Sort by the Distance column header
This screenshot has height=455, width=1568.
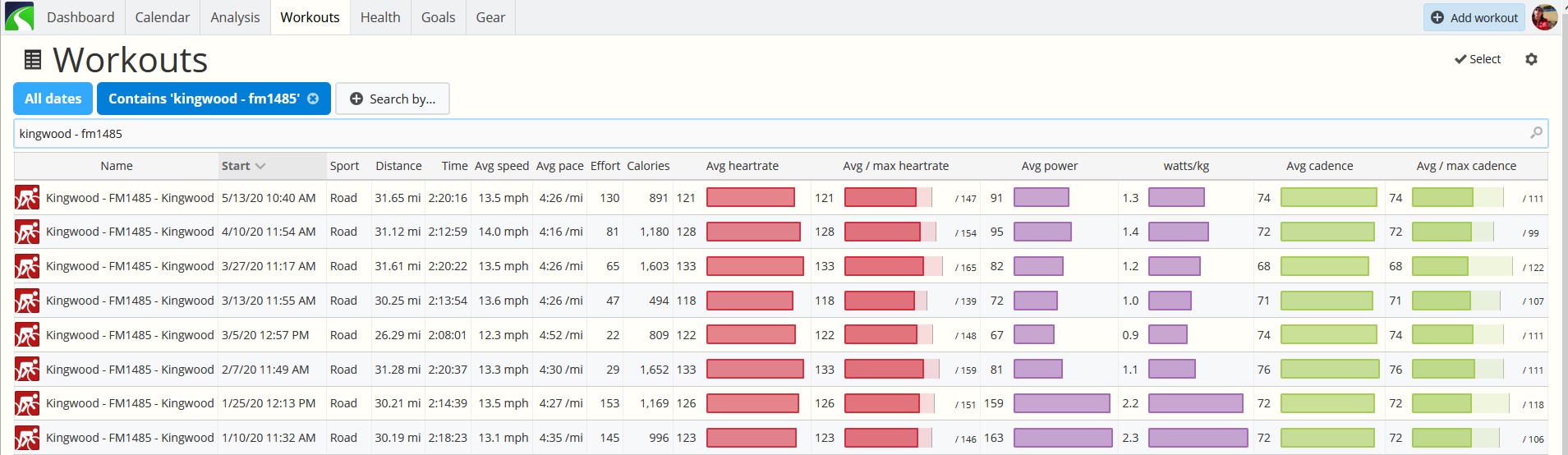(398, 166)
